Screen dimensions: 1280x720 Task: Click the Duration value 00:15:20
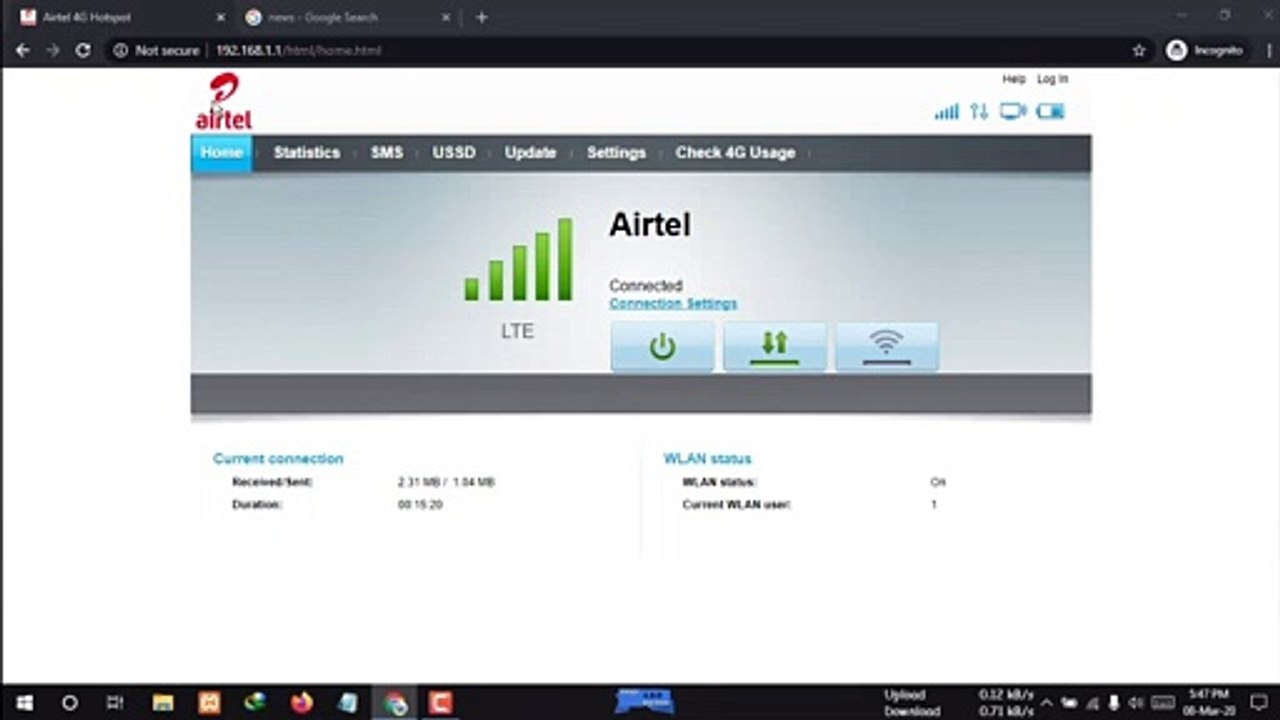(x=420, y=505)
